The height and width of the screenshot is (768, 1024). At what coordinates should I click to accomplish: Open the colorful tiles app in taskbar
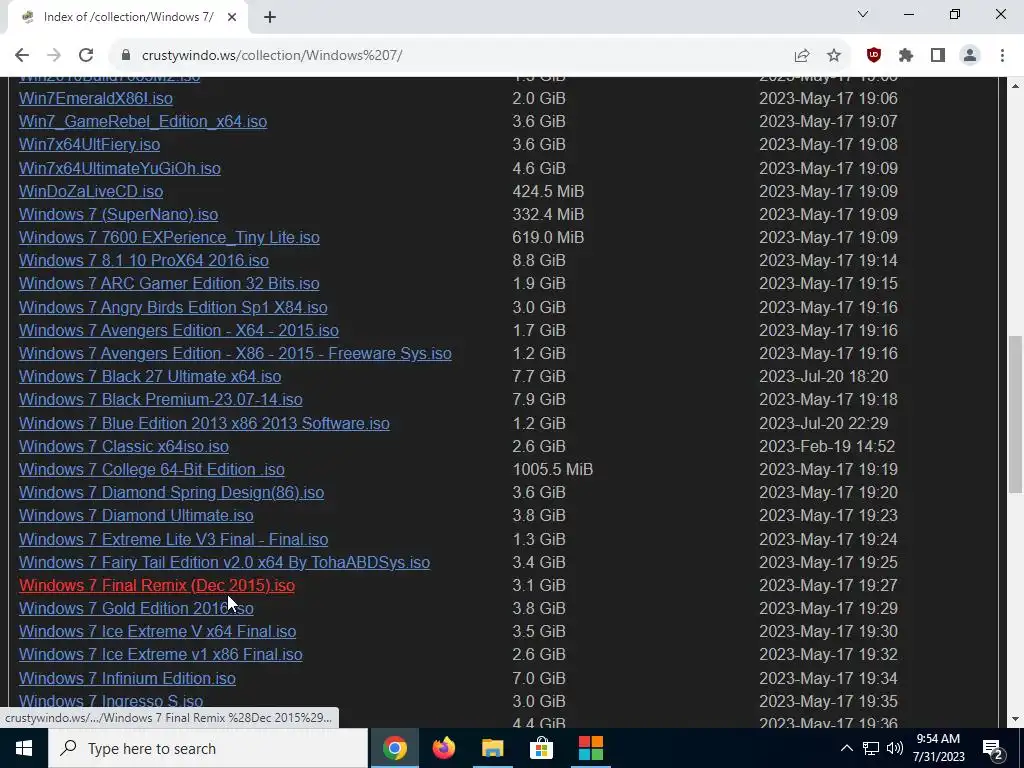[x=590, y=748]
